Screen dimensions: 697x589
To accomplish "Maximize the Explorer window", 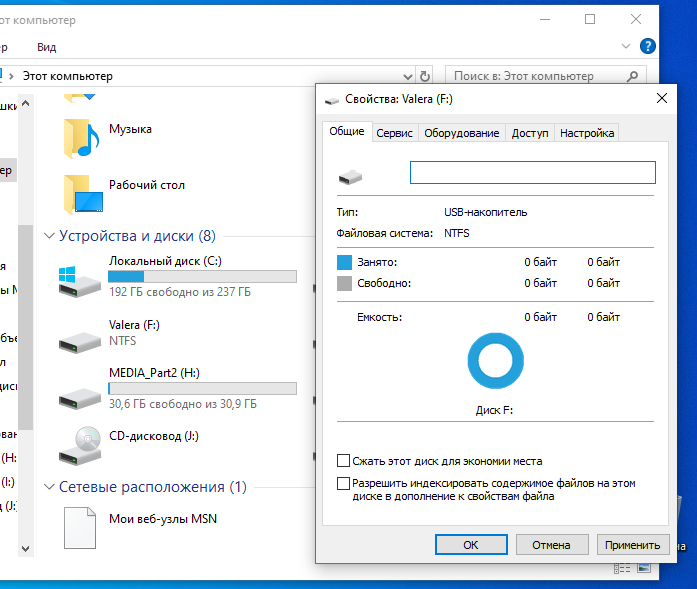I will (x=590, y=19).
